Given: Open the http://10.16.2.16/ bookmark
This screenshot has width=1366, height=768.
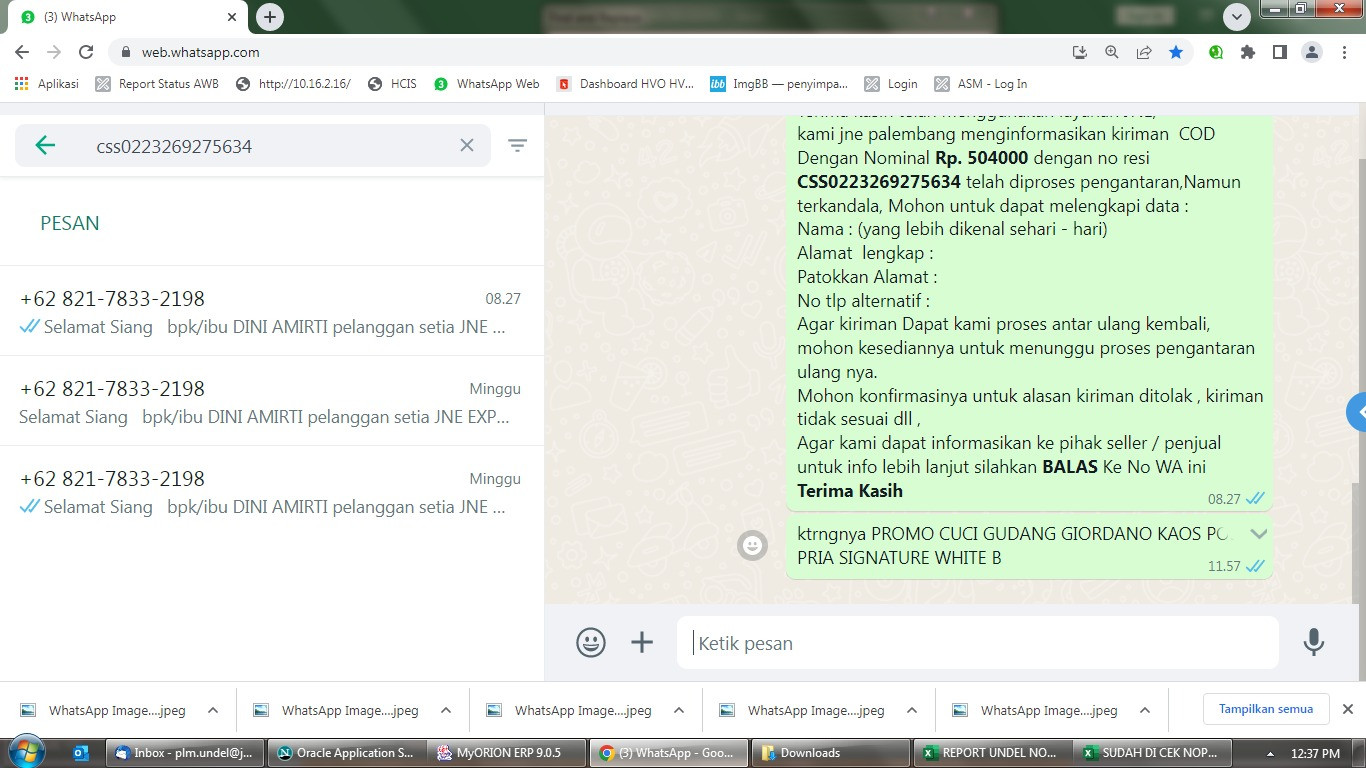Looking at the screenshot, I should point(293,84).
